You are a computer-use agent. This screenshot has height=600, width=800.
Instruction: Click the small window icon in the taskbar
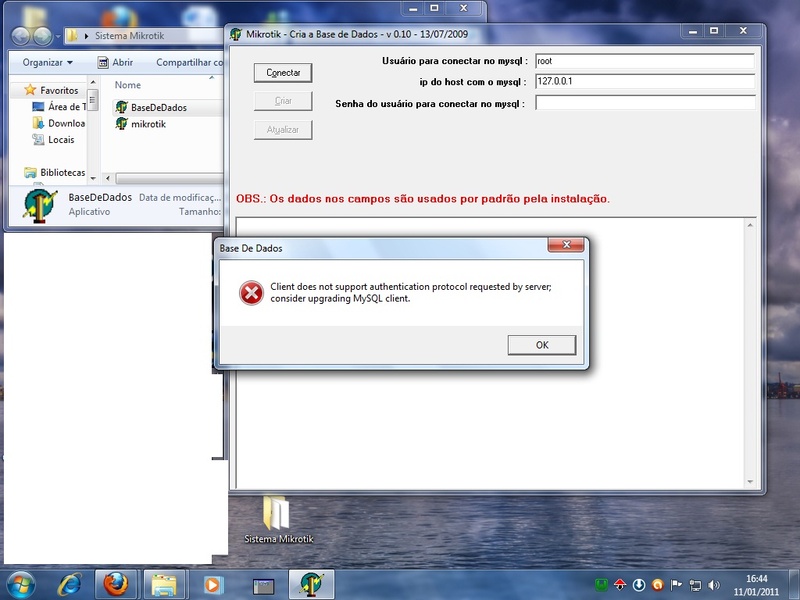[x=264, y=586]
